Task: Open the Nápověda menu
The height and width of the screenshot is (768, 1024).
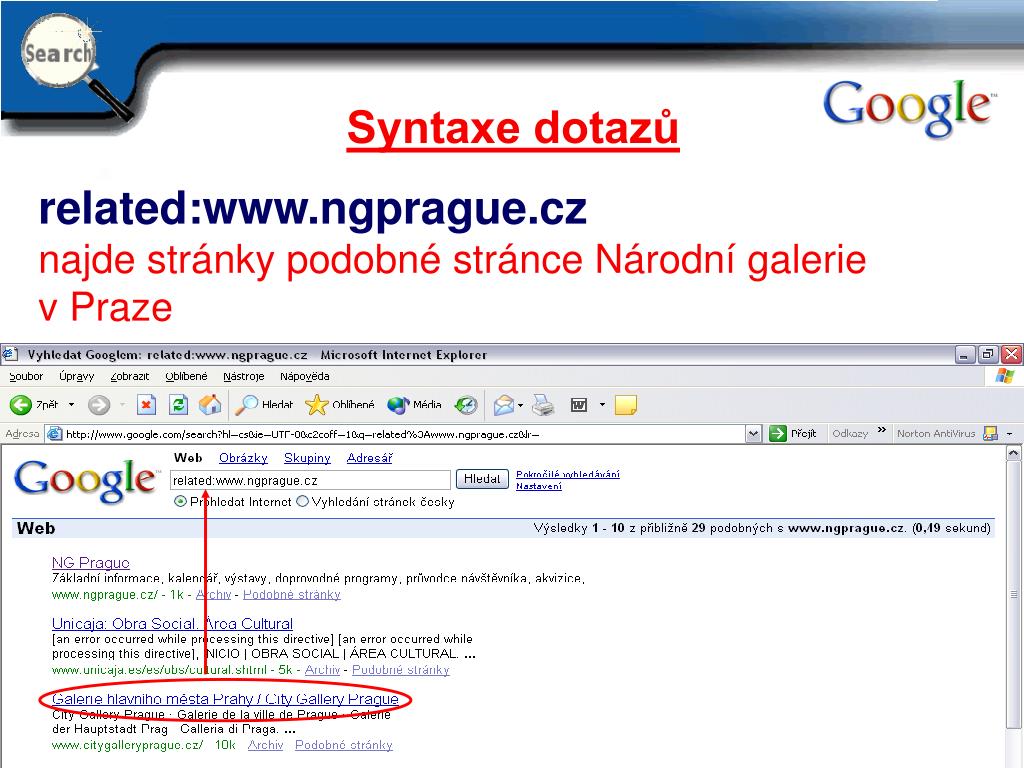Action: coord(304,376)
